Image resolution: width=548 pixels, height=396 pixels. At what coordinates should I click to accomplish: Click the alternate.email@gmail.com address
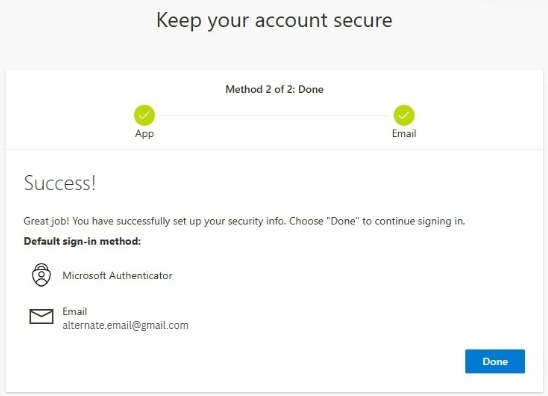[x=125, y=325]
